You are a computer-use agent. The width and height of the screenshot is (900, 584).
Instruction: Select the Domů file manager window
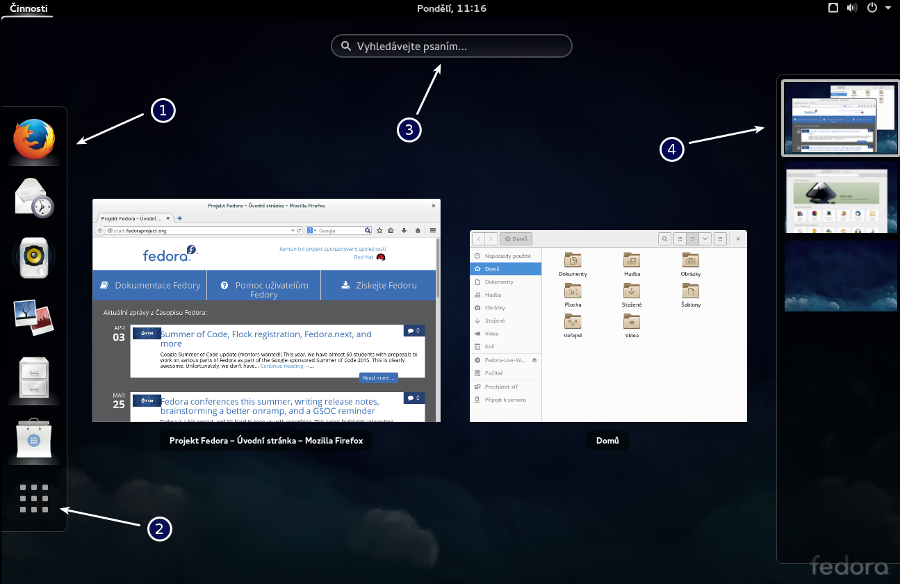click(608, 325)
